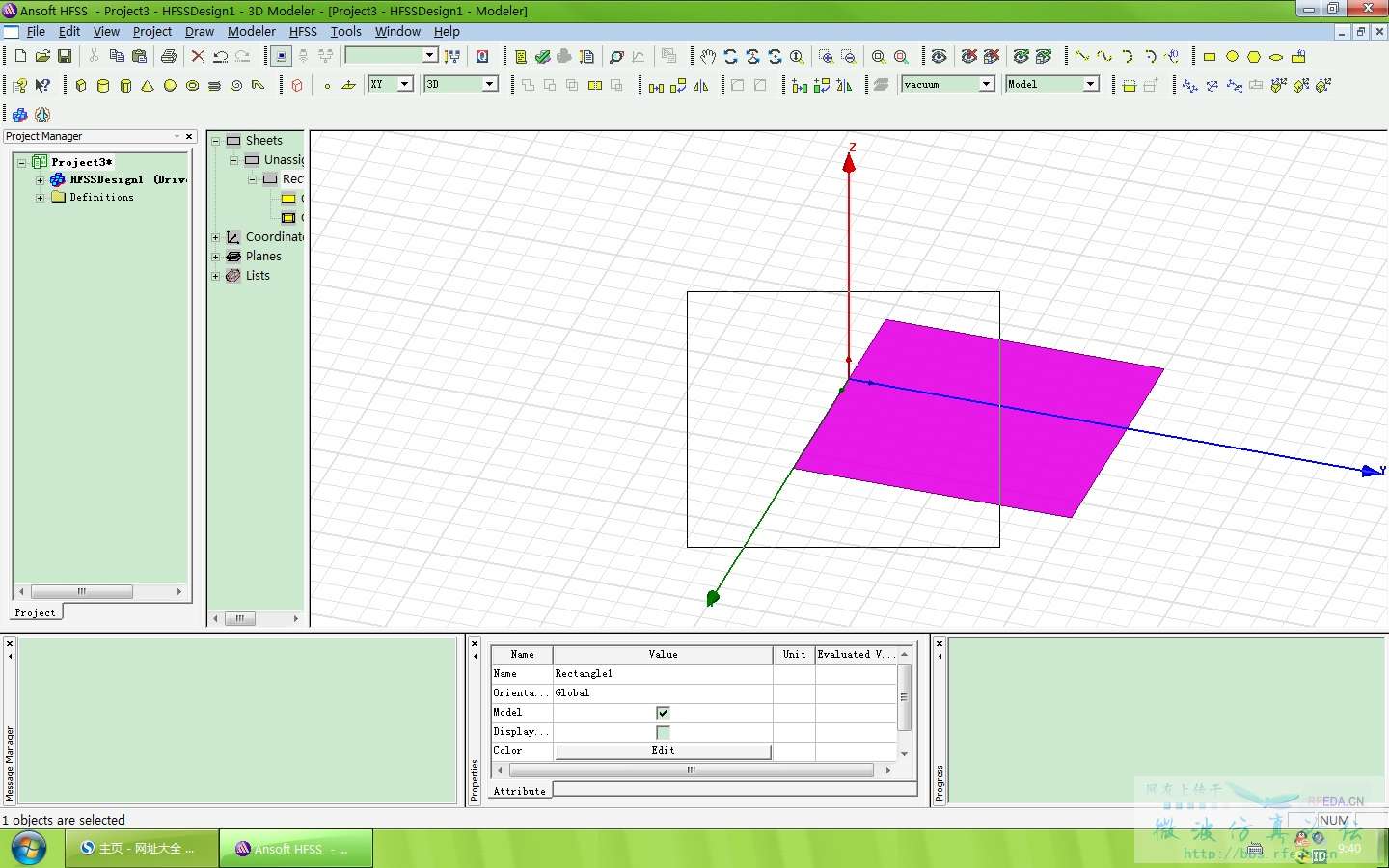1389x868 pixels.
Task: Open the vacuum material dropdown
Action: [x=987, y=85]
